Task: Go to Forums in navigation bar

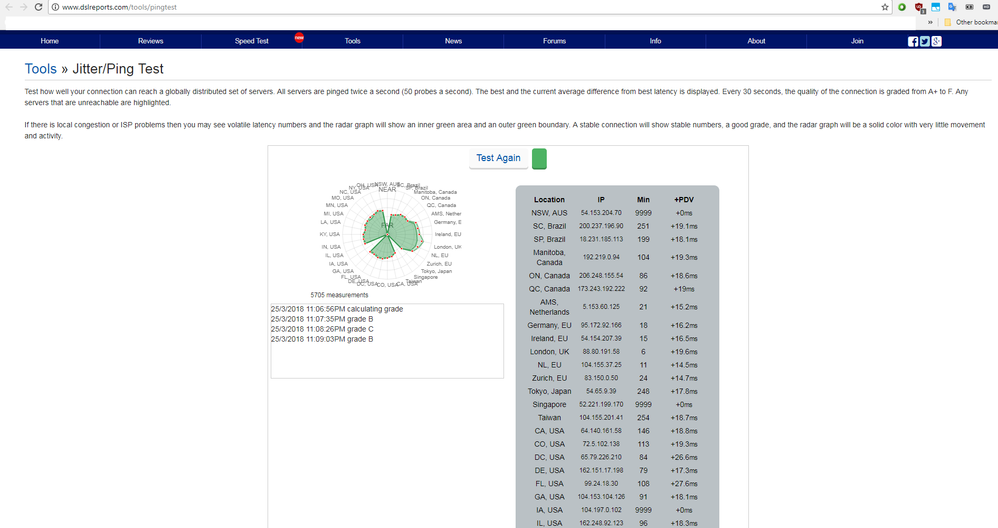Action: coord(554,41)
